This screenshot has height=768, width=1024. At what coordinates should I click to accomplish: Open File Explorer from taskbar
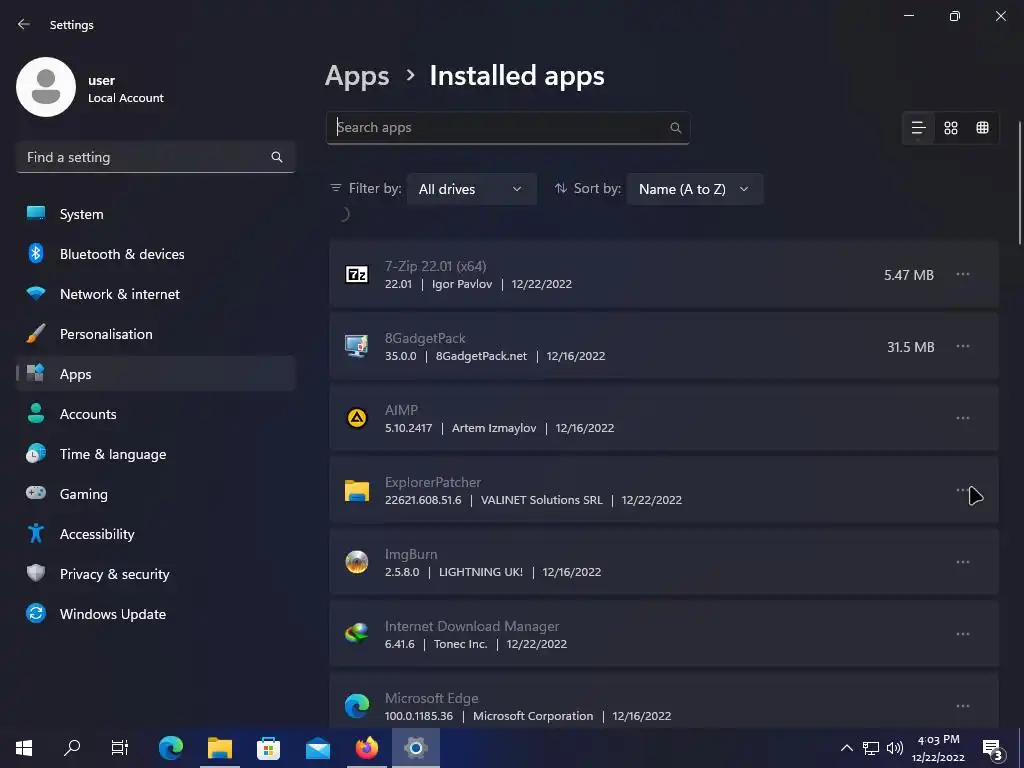coord(220,748)
